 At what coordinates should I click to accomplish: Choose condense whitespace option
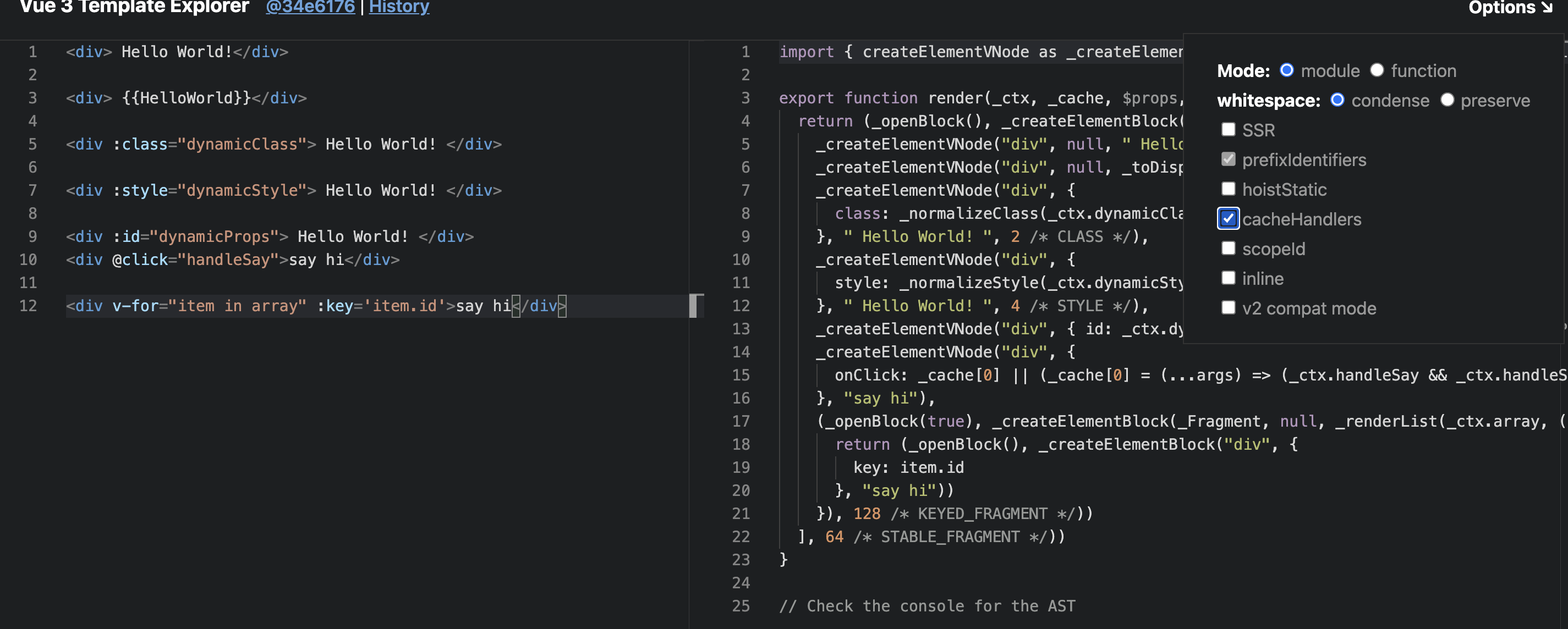[x=1337, y=101]
